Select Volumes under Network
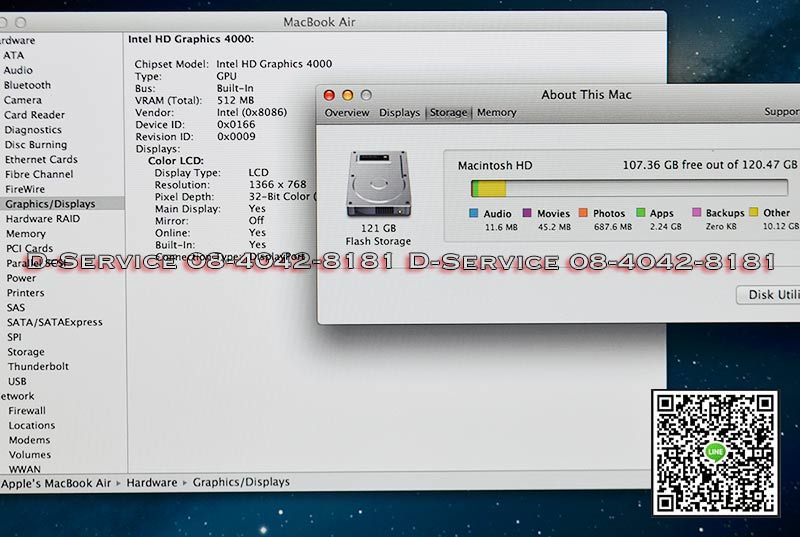The height and width of the screenshot is (537, 800). coord(30,455)
